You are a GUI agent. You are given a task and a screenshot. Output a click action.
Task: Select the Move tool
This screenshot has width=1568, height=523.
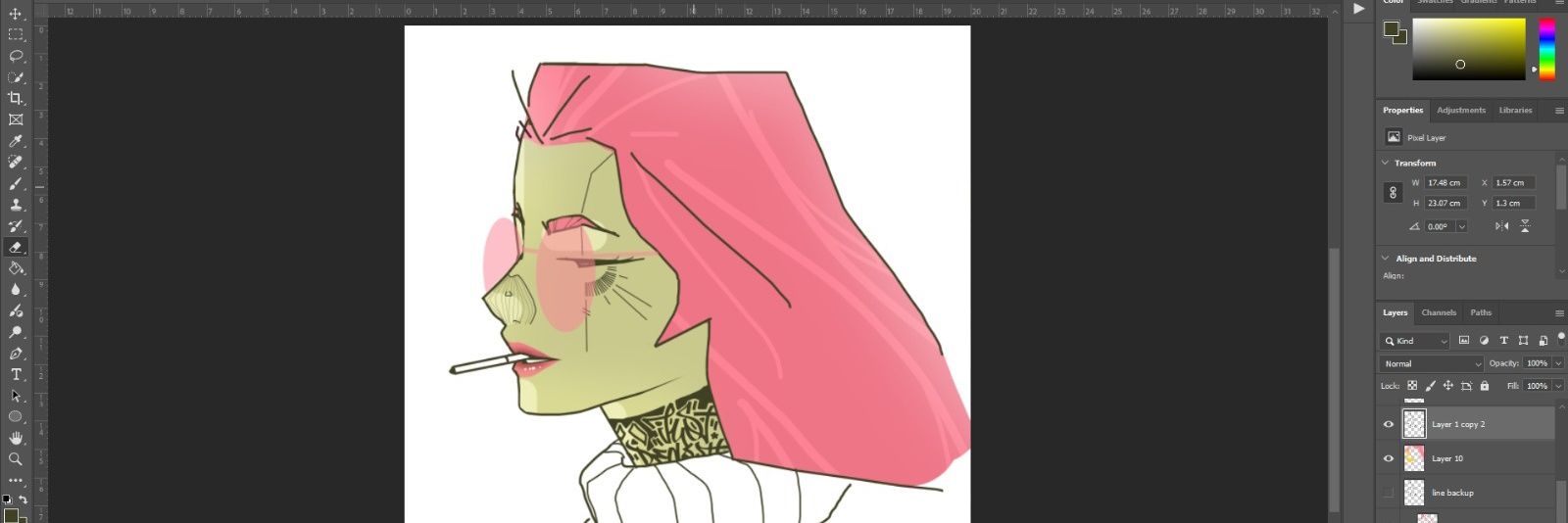pos(16,13)
